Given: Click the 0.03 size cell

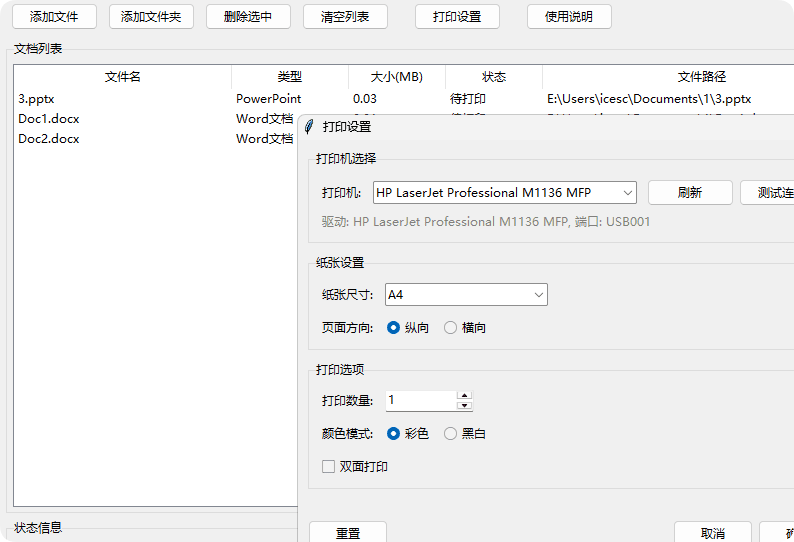Looking at the screenshot, I should [365, 99].
